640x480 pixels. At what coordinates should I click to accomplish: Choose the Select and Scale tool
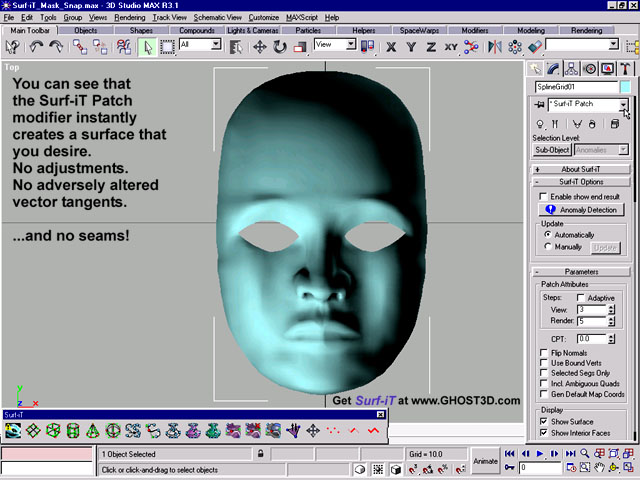click(300, 47)
